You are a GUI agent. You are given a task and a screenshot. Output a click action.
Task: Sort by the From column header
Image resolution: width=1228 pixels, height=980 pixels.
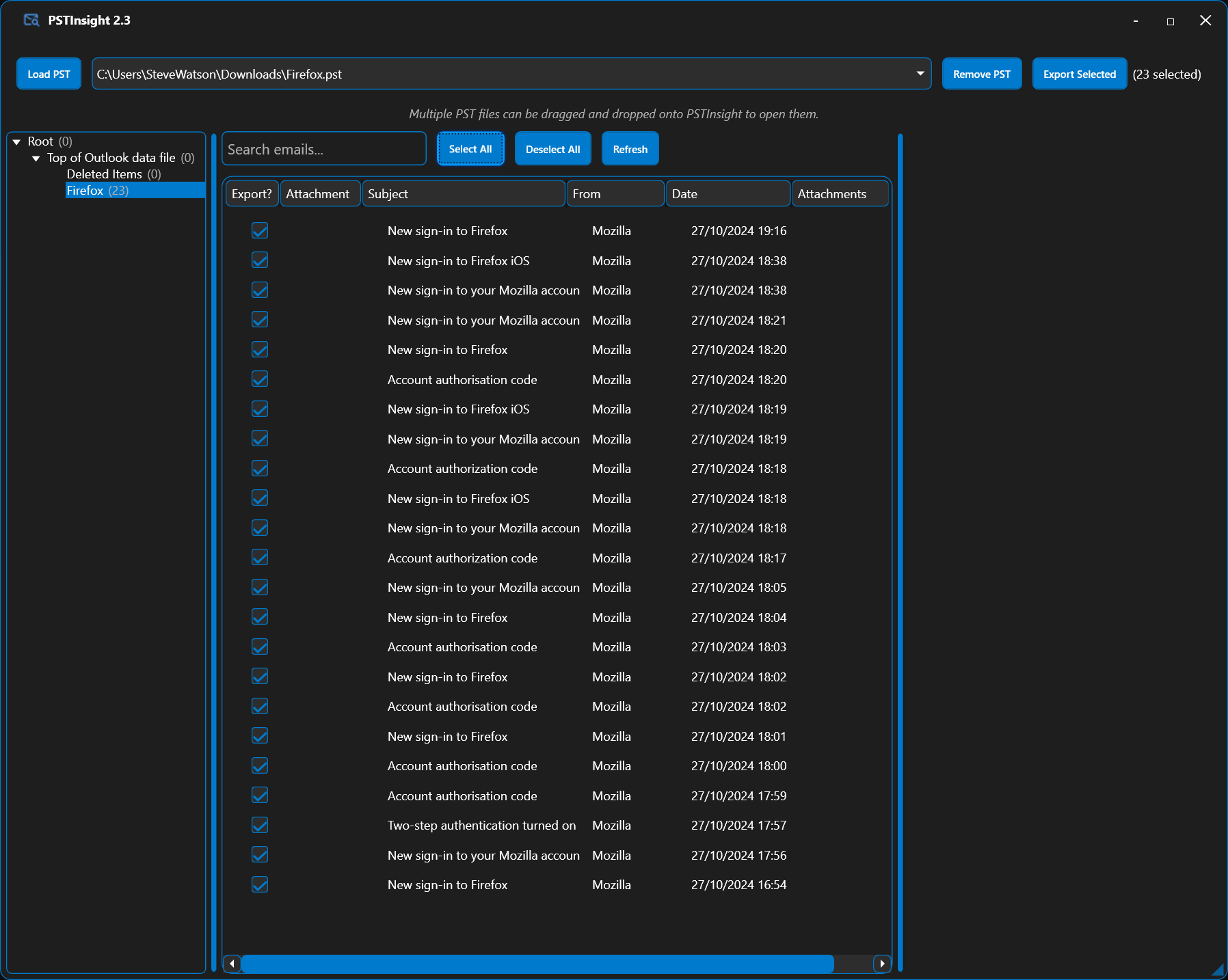(x=615, y=194)
